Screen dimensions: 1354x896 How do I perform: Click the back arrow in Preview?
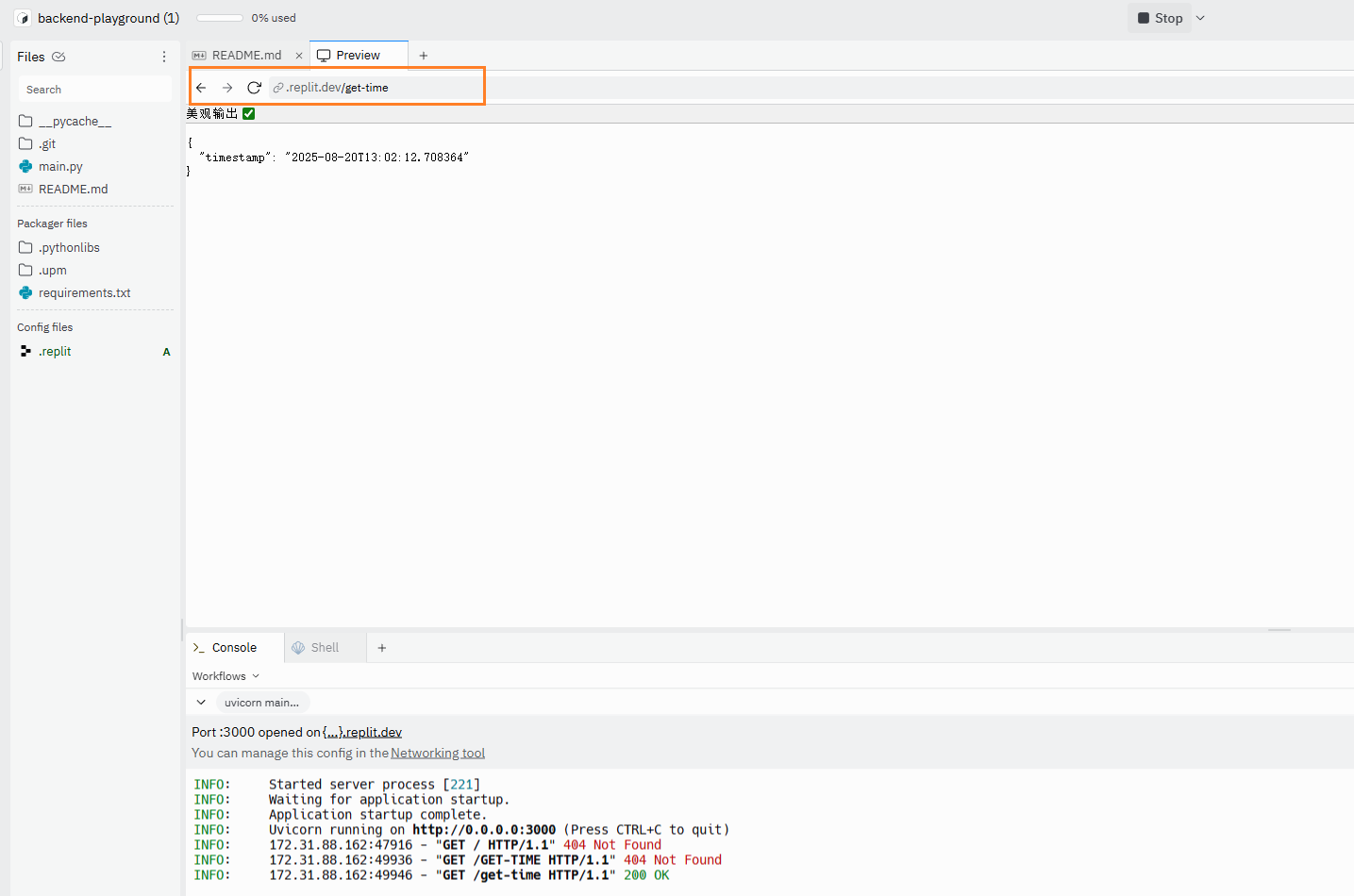click(201, 88)
